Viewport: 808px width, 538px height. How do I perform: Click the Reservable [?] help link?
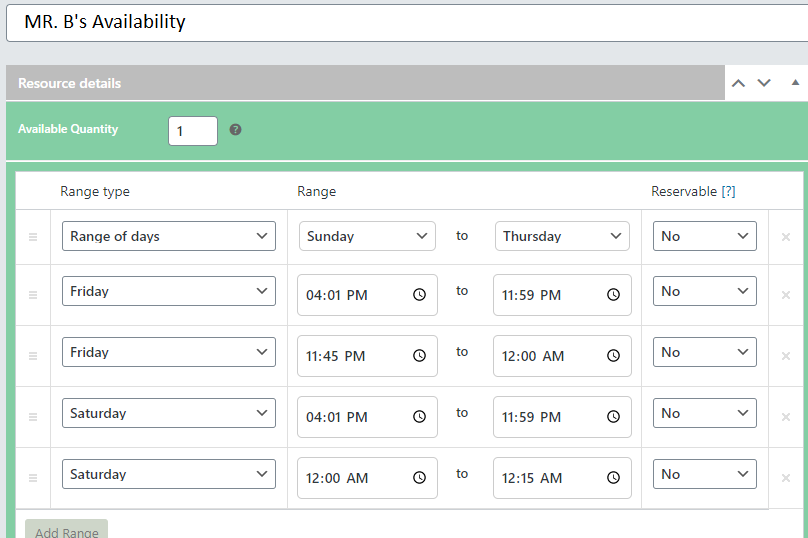[728, 191]
